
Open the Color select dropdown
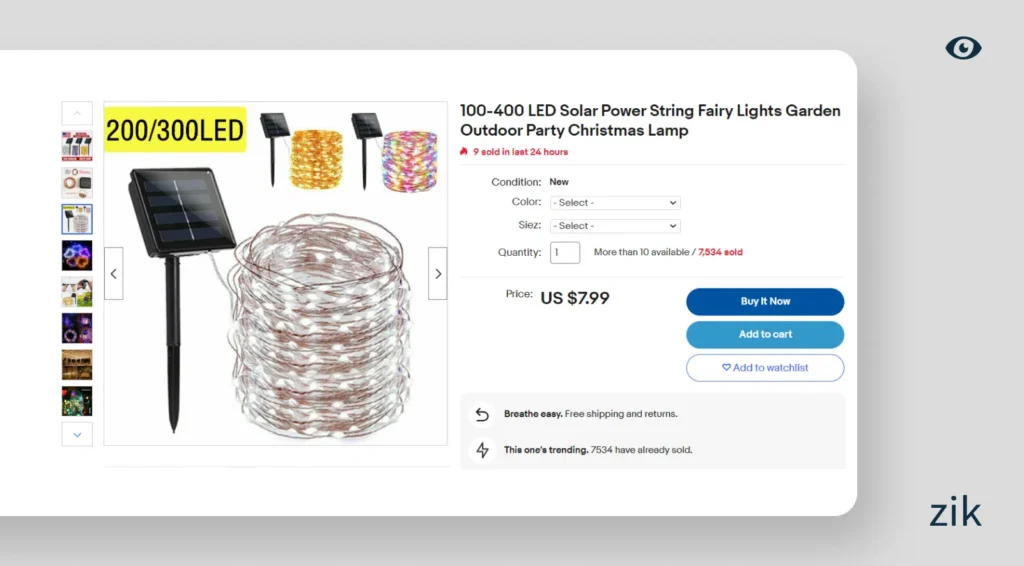[x=615, y=203]
